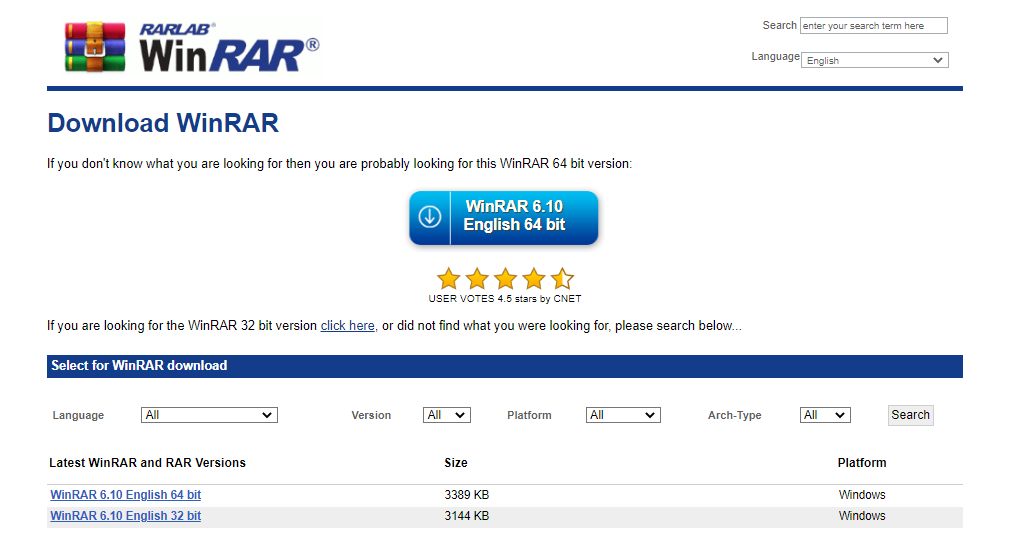Click 'Select for WinRAR download' heading bar
This screenshot has width=1010, height=554.
505,366
